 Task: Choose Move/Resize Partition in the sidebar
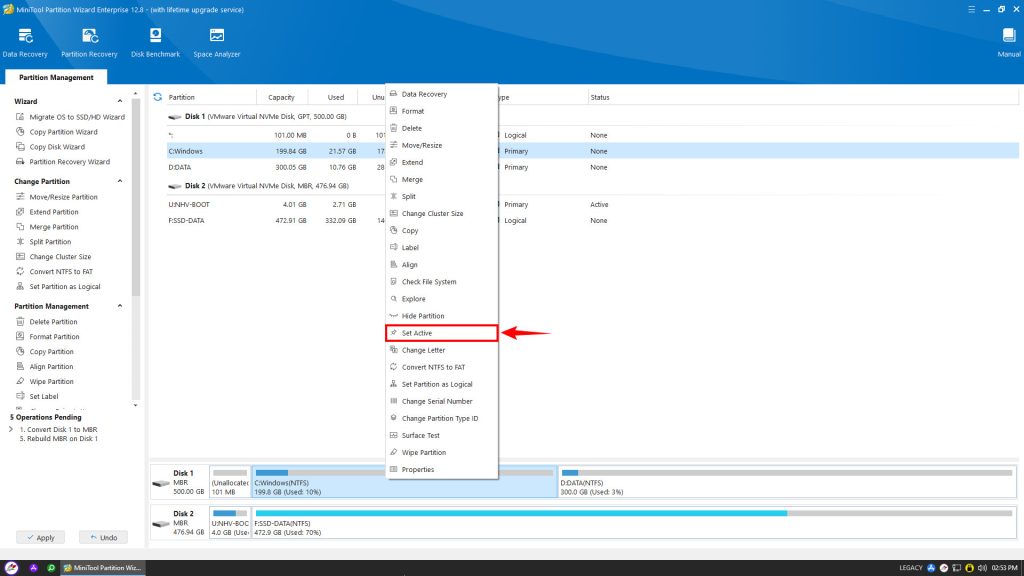[x=57, y=197]
